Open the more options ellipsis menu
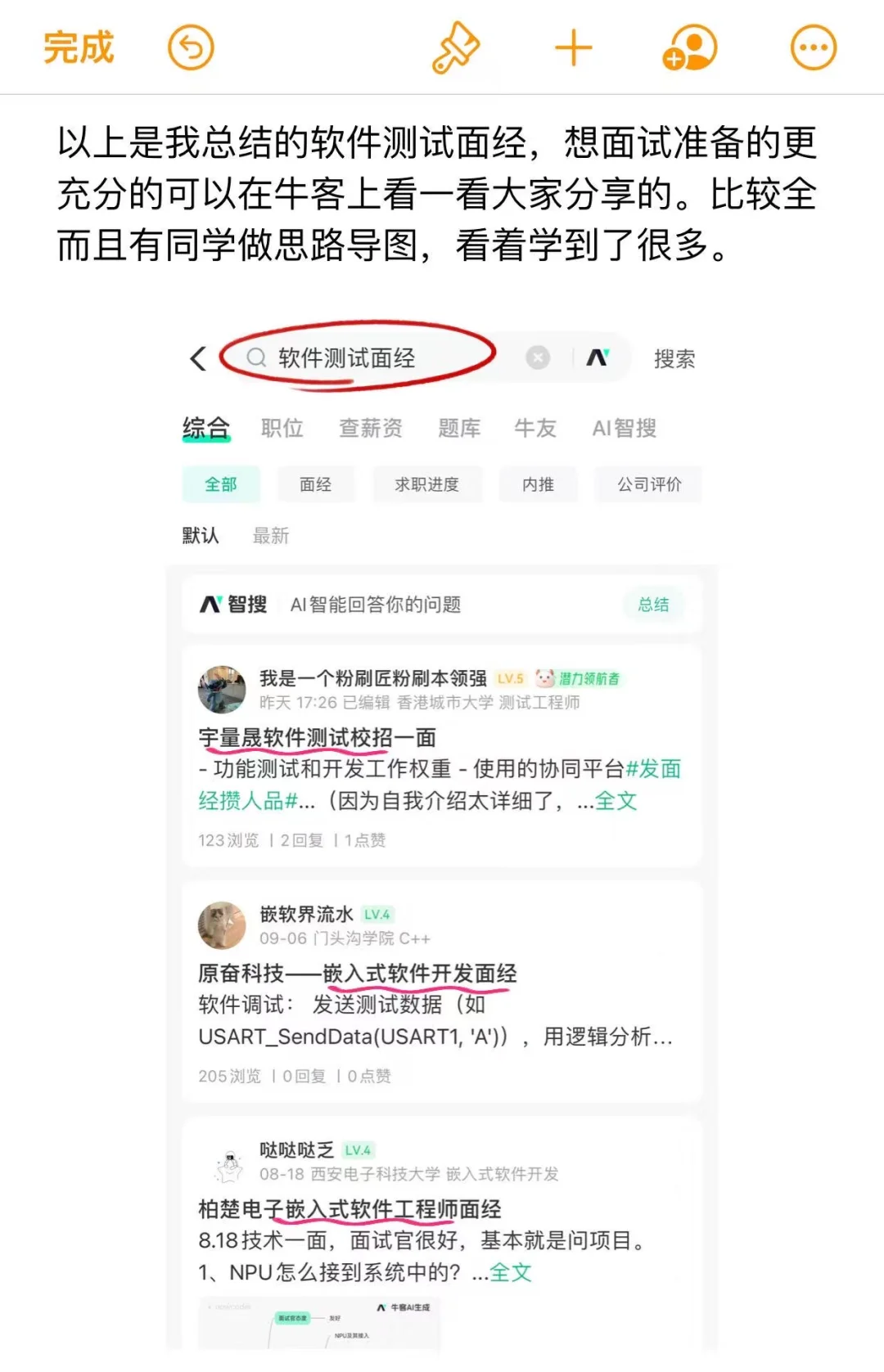Screen dimensions: 884x1372 (813, 48)
